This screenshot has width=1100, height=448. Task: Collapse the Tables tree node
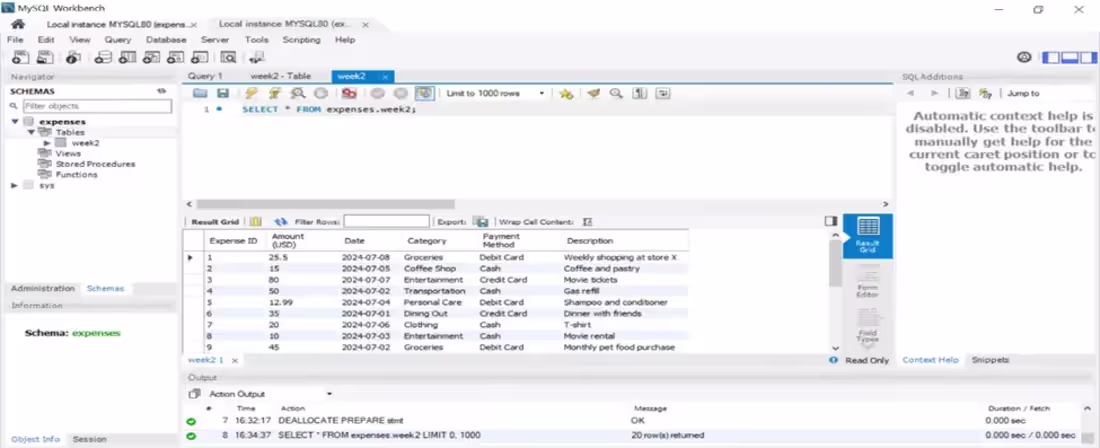pyautogui.click(x=31, y=132)
